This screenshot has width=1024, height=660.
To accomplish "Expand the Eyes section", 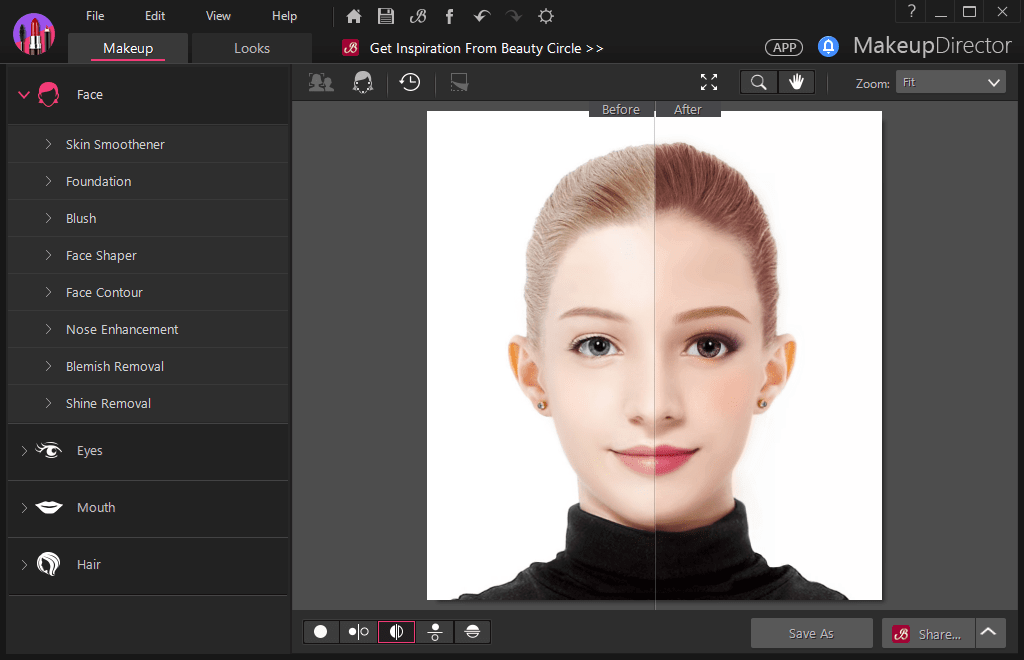I will coord(90,451).
